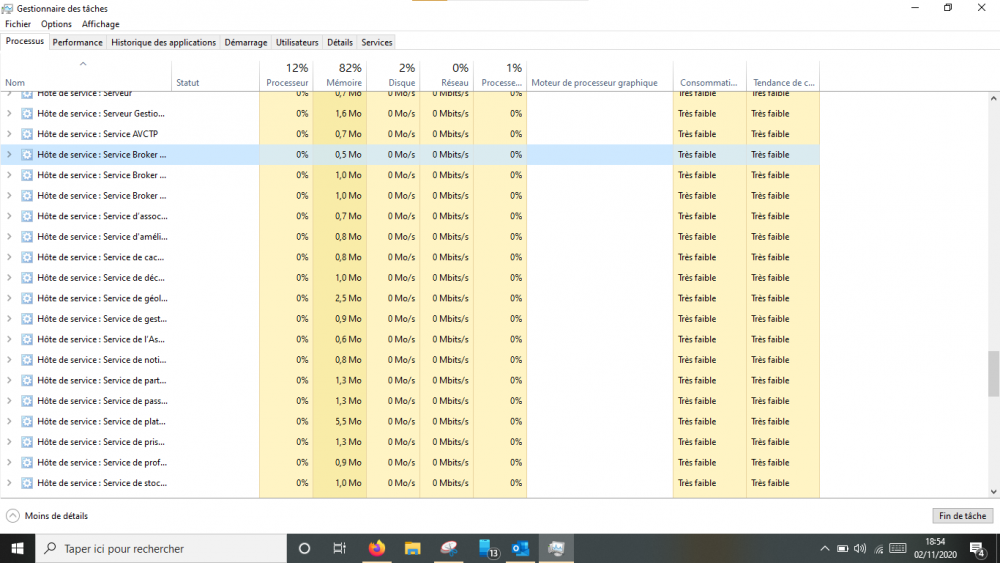Click the gear icon of Service AVCTP row
Screen dimensions: 1000x563
pyautogui.click(x=27, y=134)
